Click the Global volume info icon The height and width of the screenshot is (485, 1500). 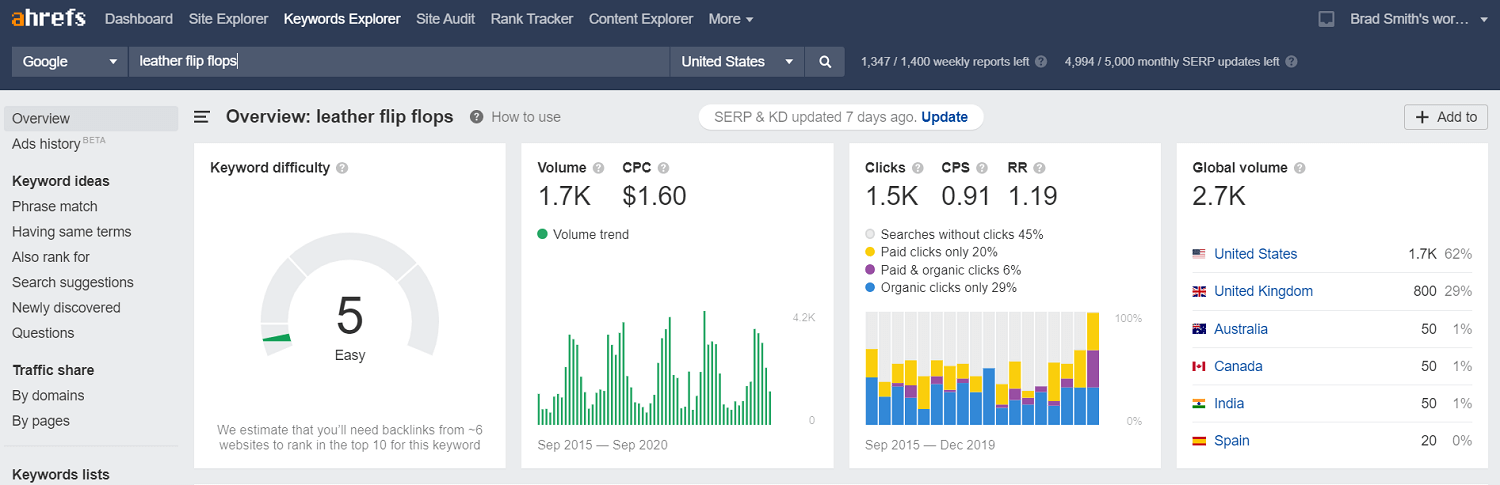1300,168
